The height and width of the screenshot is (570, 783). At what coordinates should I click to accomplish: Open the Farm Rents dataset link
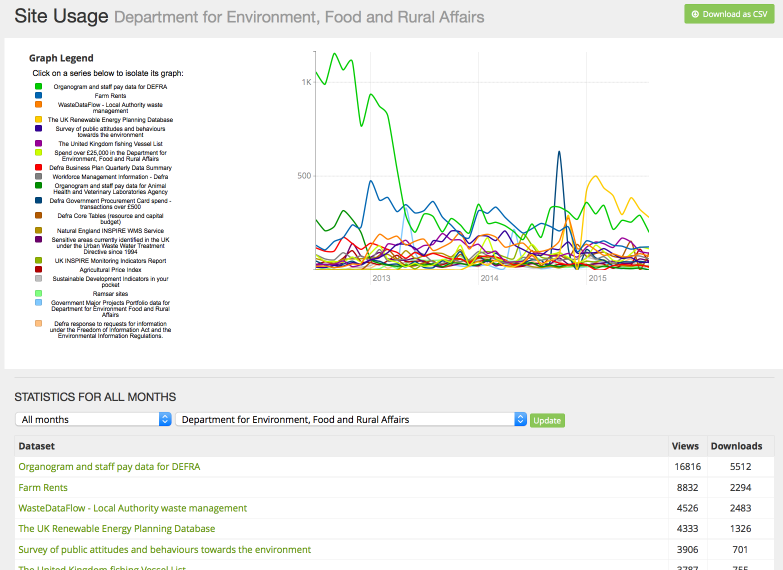pos(43,488)
